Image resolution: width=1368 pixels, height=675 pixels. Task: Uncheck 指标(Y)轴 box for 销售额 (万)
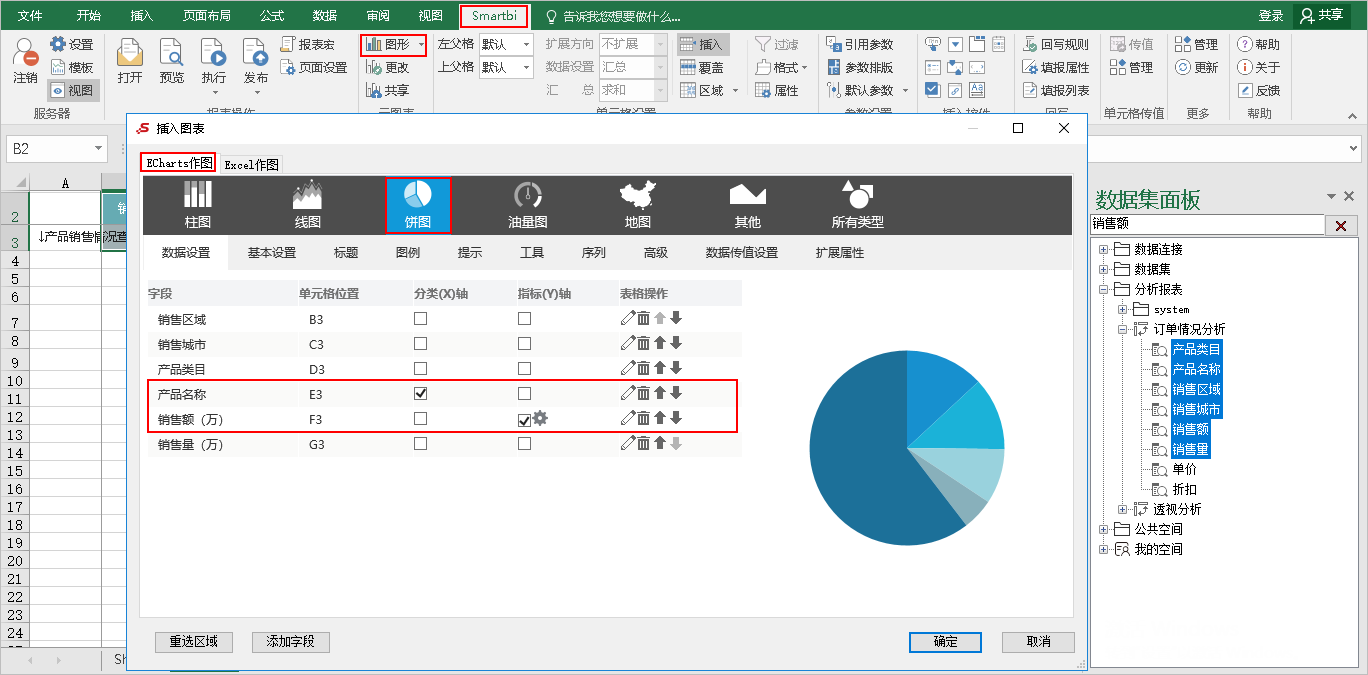[524, 420]
